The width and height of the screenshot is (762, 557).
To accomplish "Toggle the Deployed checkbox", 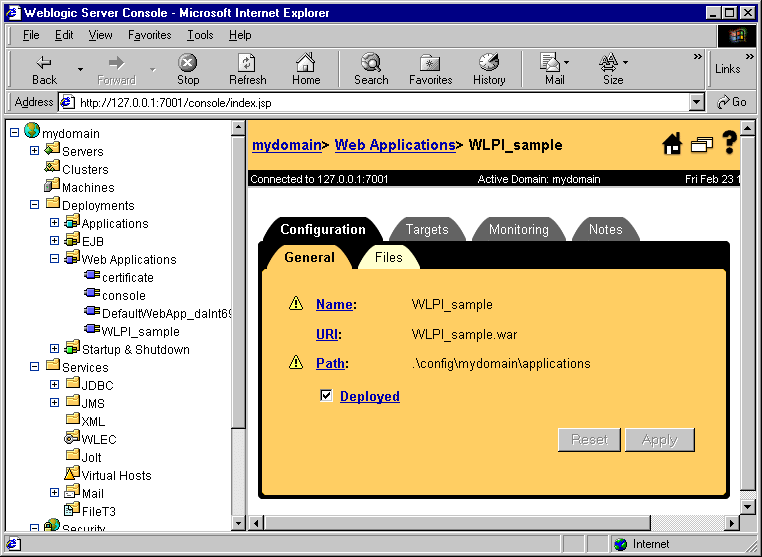I will 326,396.
